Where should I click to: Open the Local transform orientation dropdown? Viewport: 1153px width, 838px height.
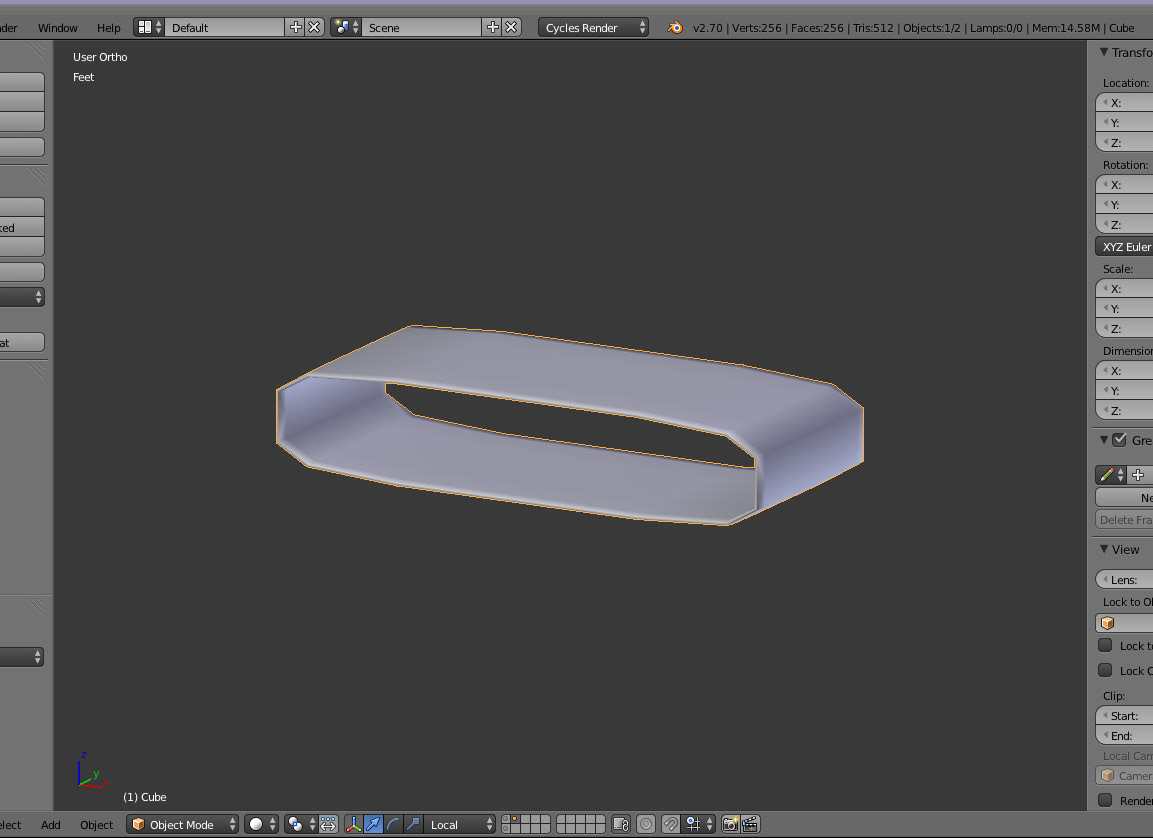click(460, 824)
